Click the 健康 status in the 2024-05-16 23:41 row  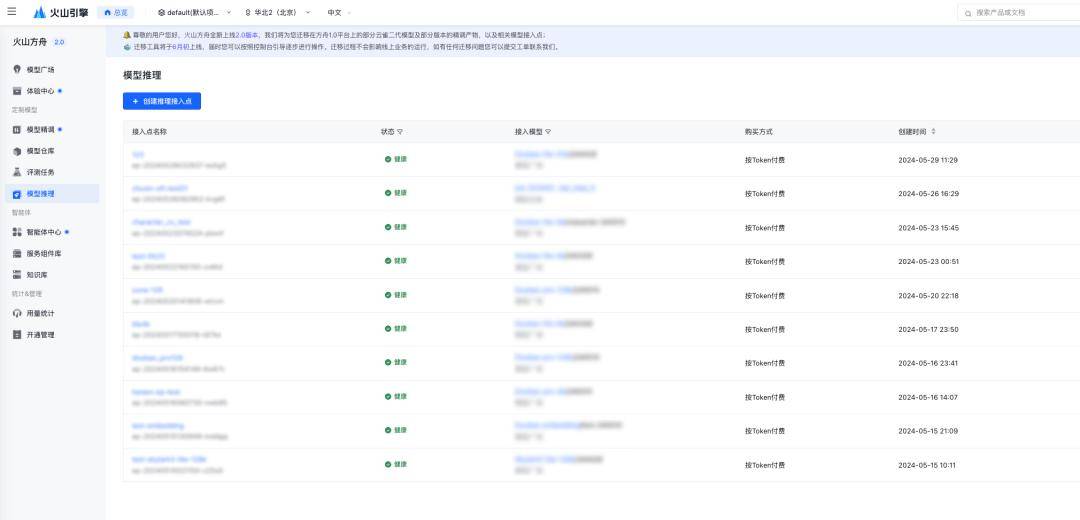(400, 363)
